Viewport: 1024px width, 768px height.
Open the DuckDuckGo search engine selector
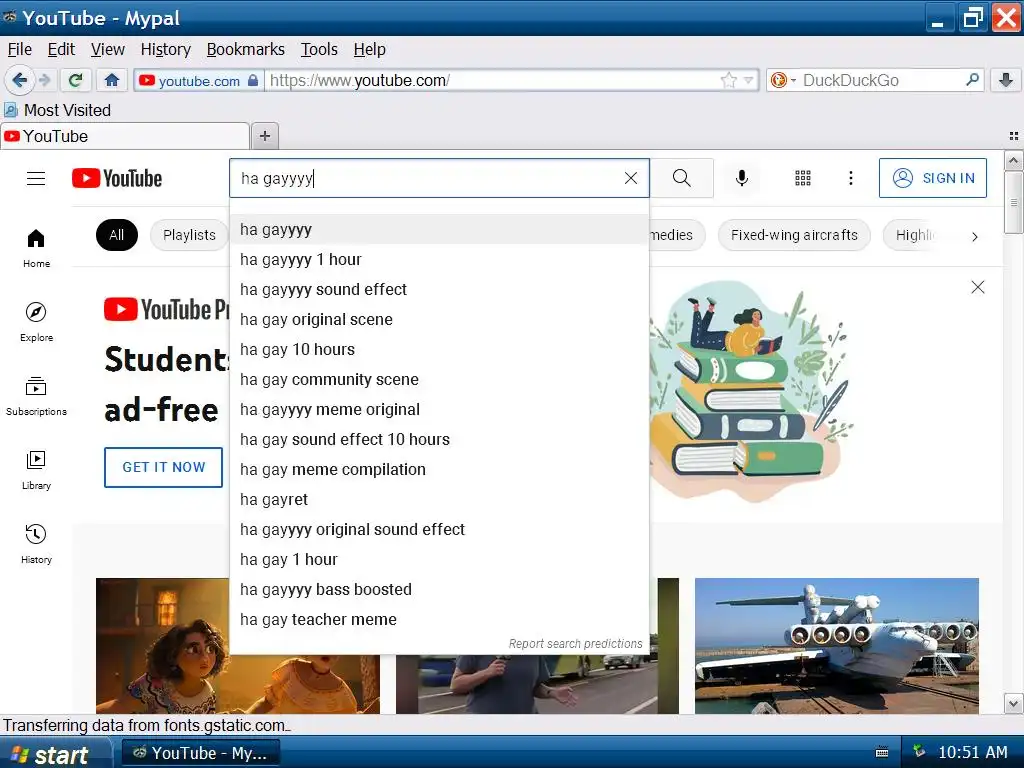(782, 80)
